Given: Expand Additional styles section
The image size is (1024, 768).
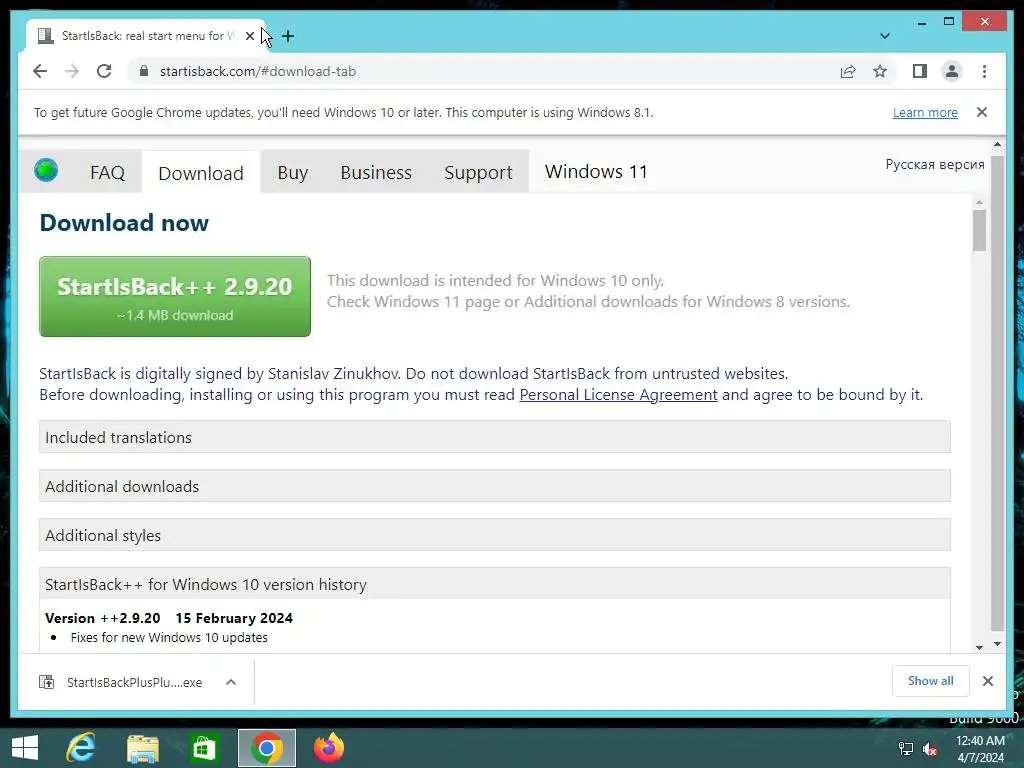Looking at the screenshot, I should 494,535.
